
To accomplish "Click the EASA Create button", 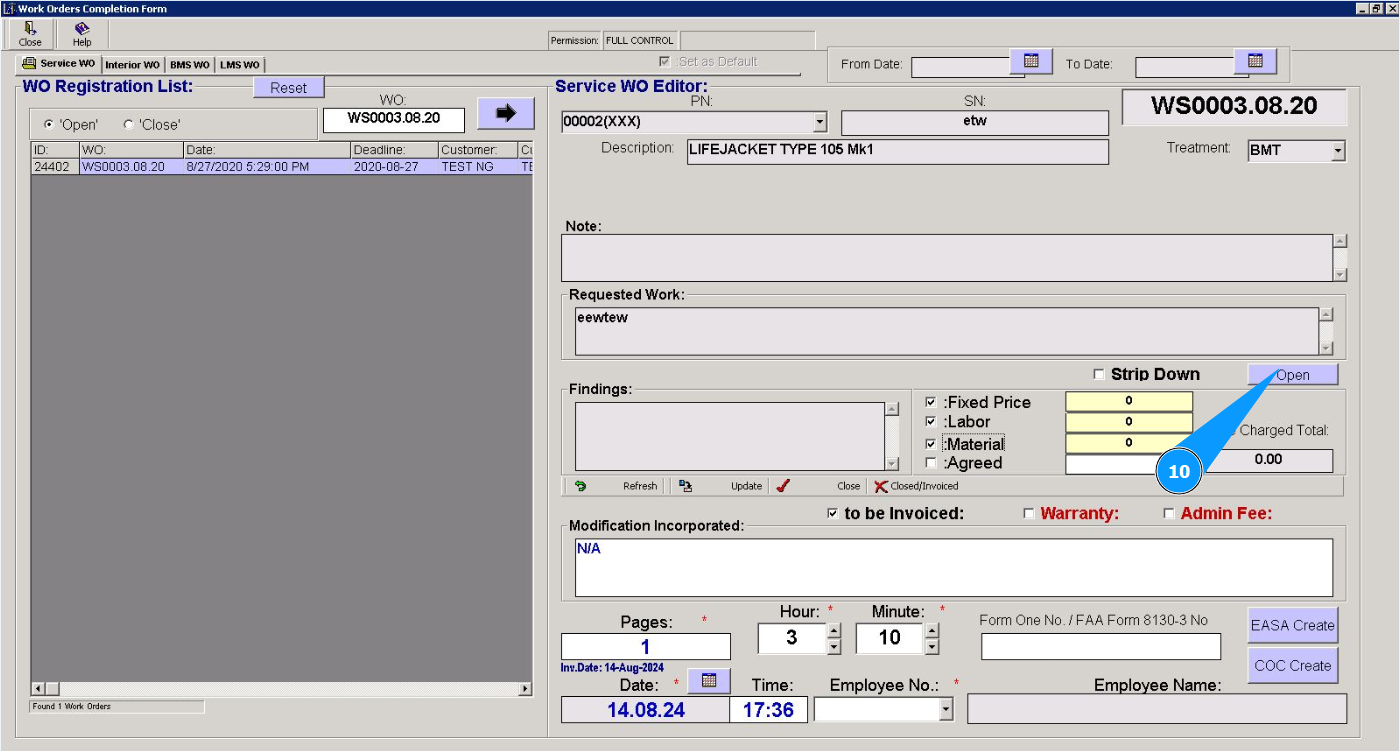I will pos(1292,625).
